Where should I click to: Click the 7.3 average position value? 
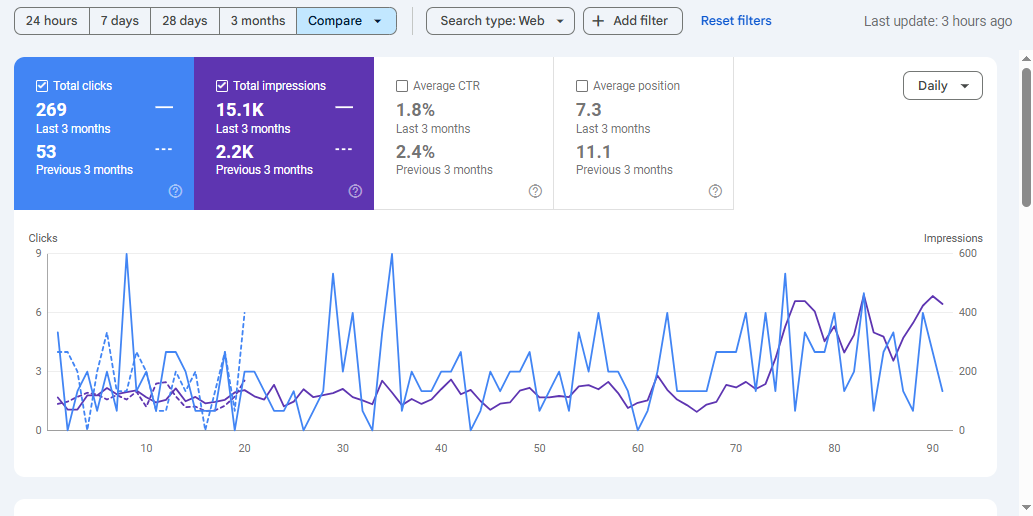(x=588, y=109)
